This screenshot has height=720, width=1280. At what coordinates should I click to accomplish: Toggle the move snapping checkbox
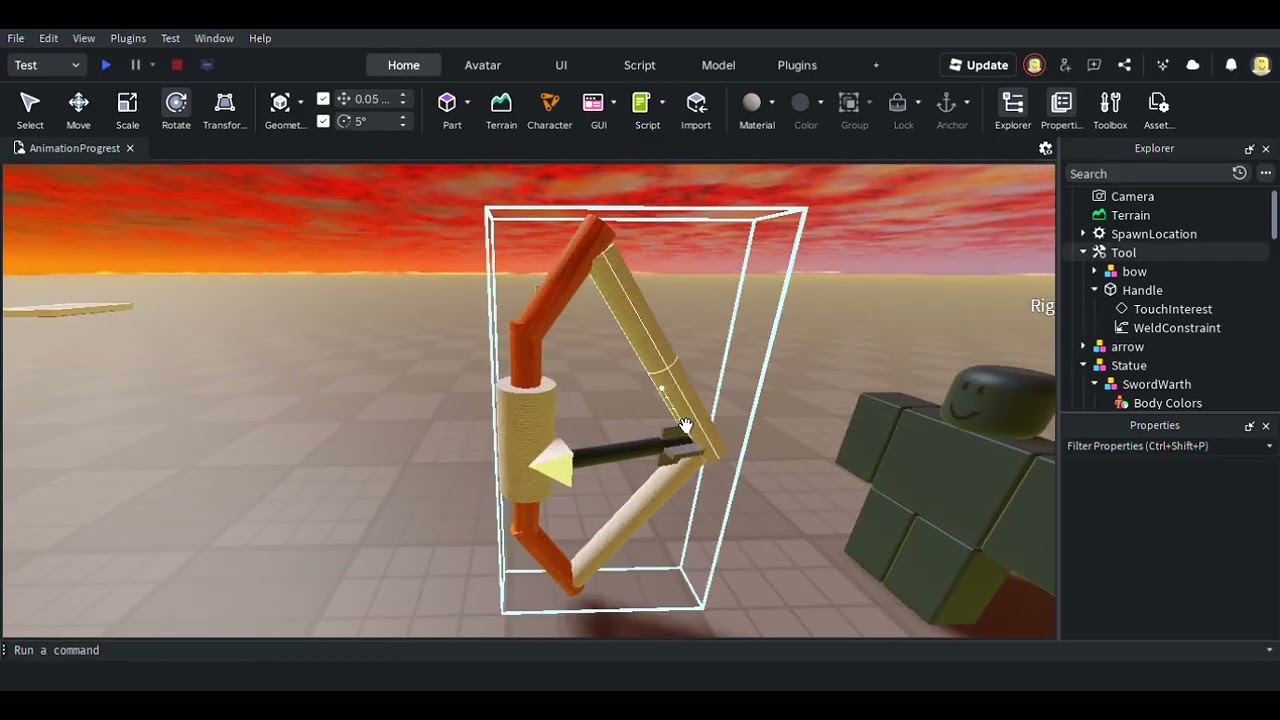323,99
